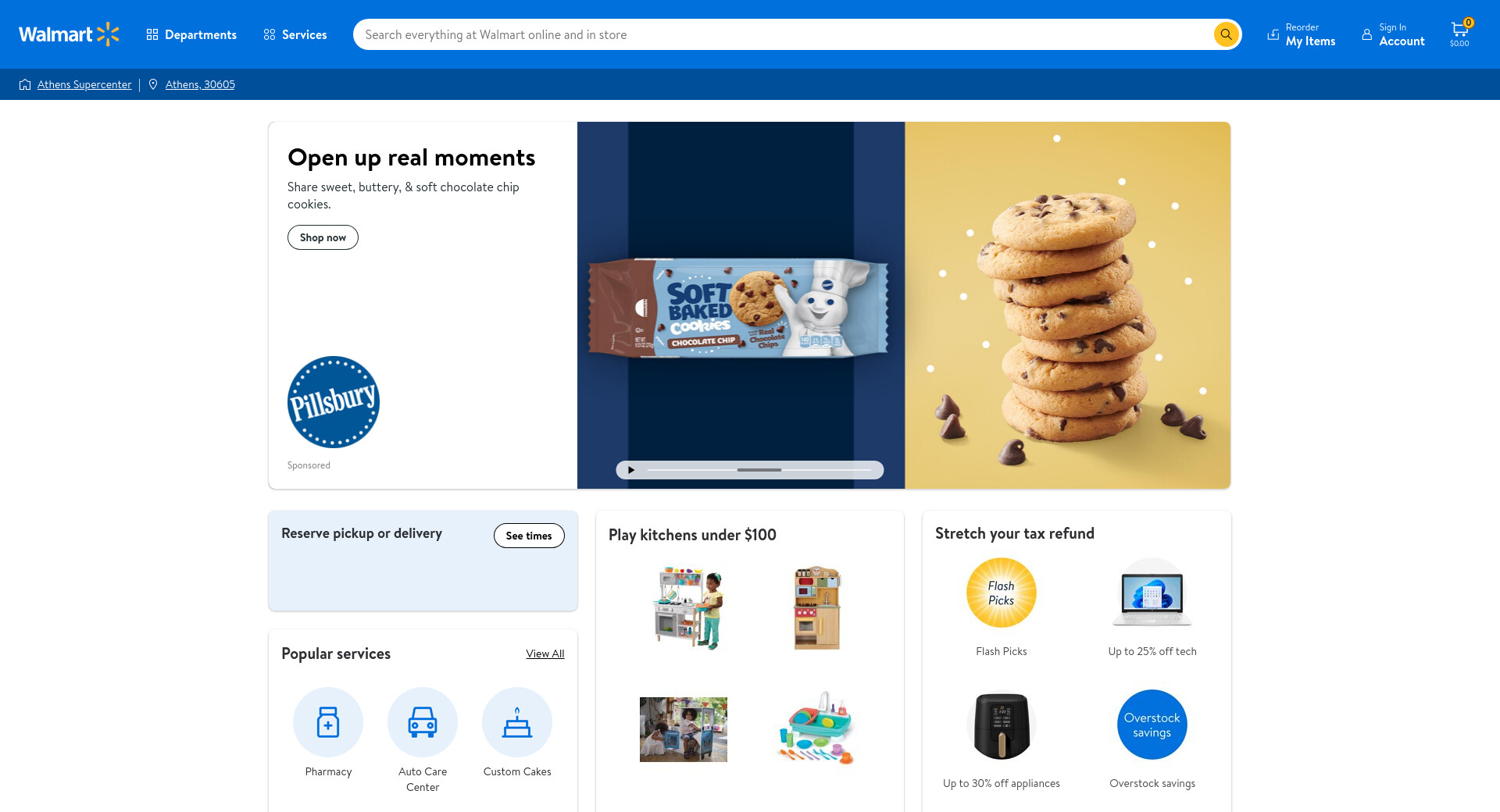Screen dimensions: 1500x812
Task: Click the Walmart search input field
Action: point(783,34)
